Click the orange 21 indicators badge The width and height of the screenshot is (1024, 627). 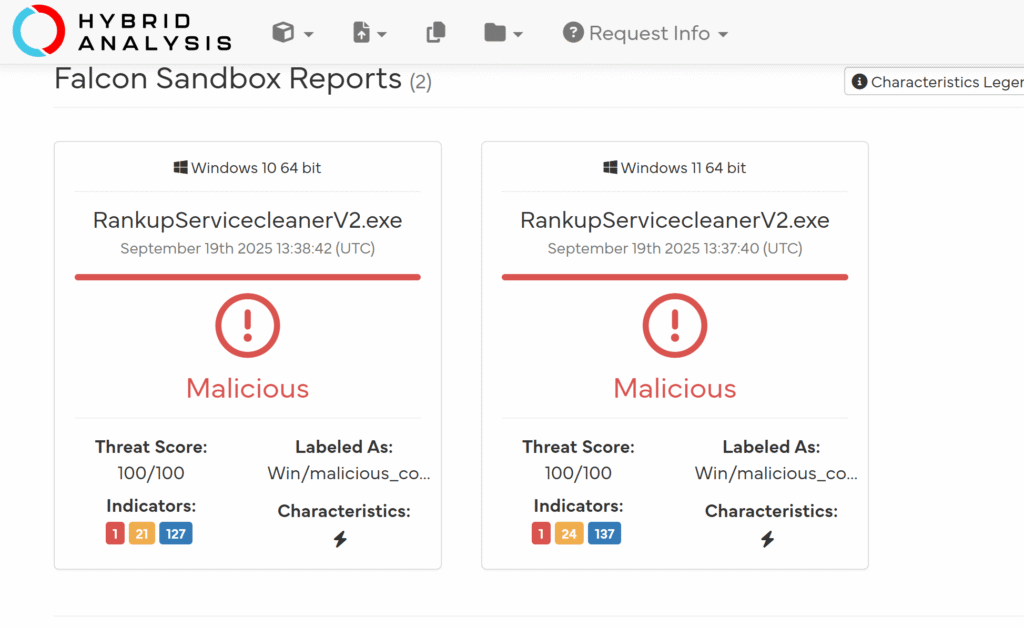tap(142, 534)
